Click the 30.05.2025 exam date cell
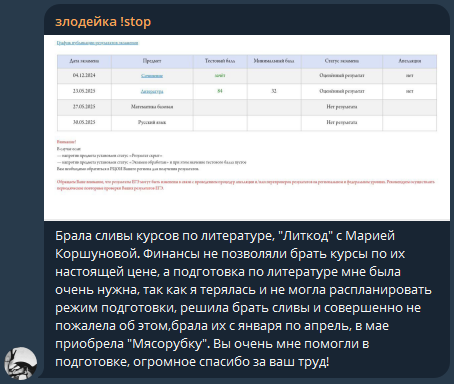The width and height of the screenshot is (454, 384). coord(84,122)
